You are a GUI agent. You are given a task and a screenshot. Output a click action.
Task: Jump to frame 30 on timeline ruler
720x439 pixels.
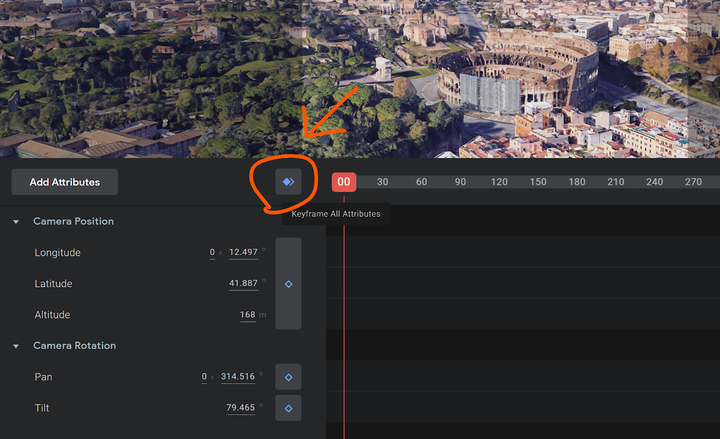pyautogui.click(x=382, y=182)
